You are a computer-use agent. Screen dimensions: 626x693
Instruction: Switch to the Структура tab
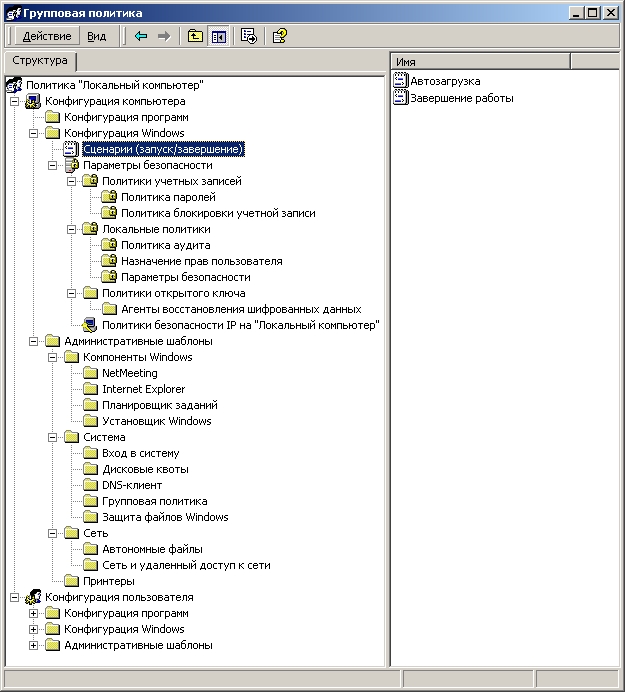40,61
